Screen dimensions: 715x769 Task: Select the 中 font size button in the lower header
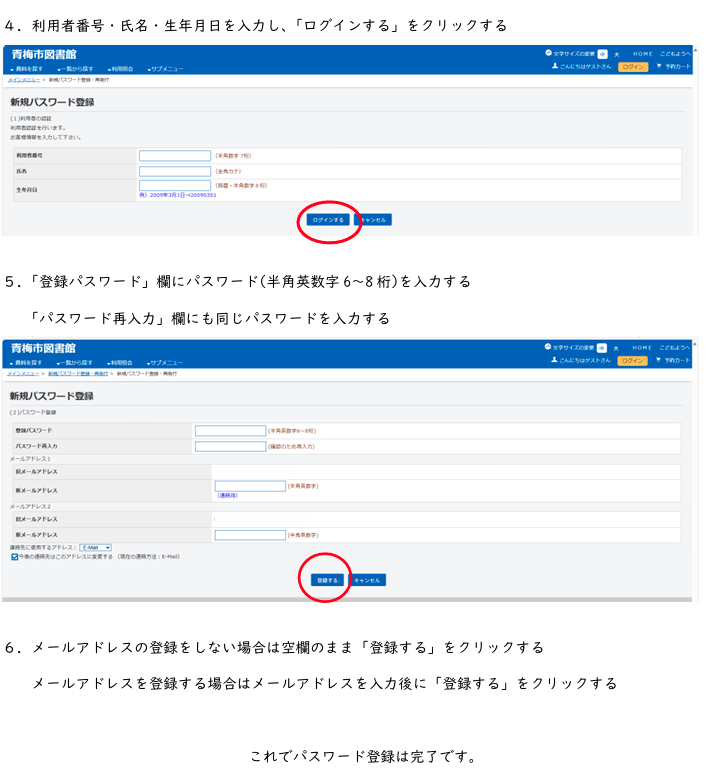(602, 347)
